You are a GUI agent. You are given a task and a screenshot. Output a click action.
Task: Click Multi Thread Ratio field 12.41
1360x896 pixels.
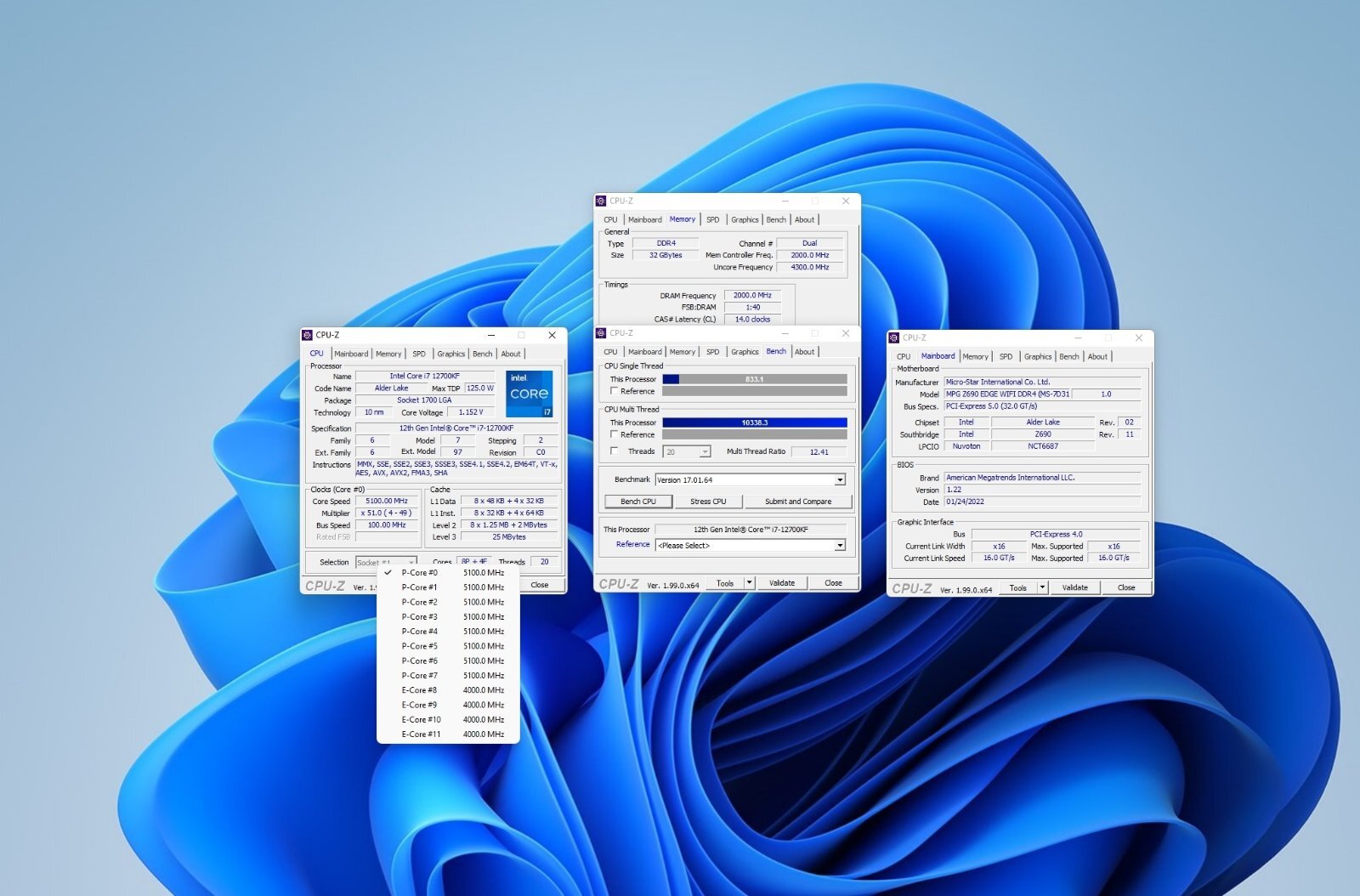[x=819, y=452]
